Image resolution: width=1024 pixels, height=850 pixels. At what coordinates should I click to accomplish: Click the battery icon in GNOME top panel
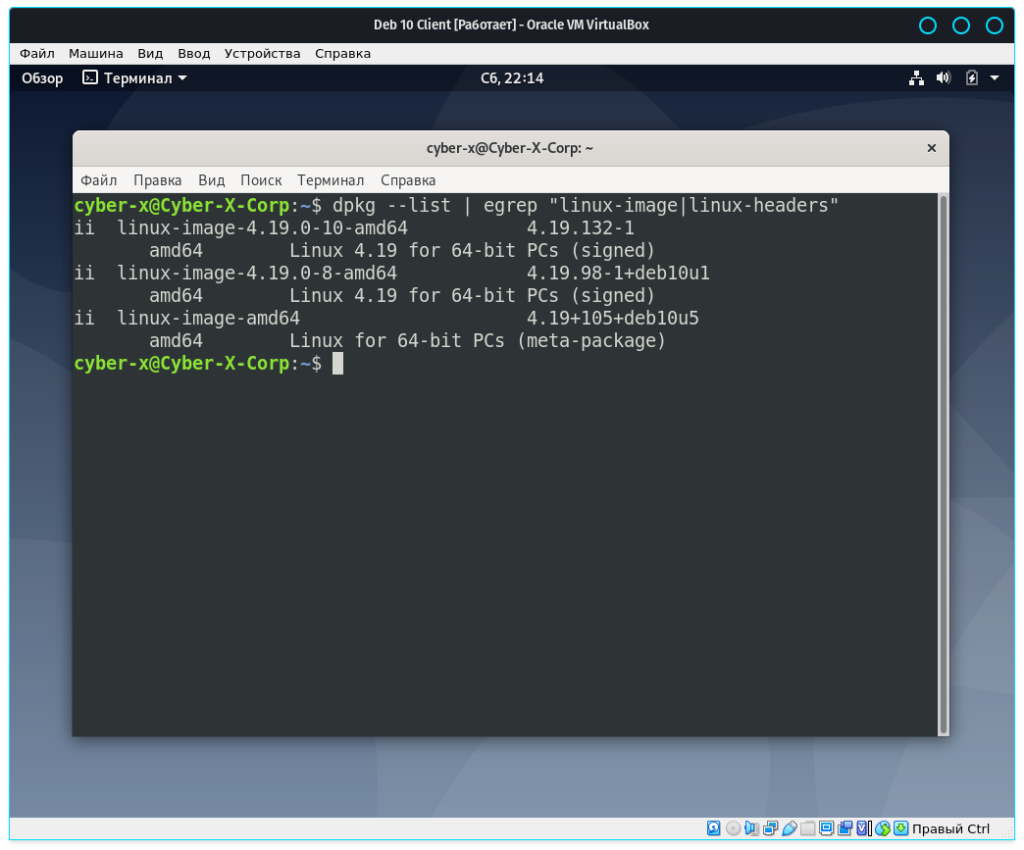click(x=972, y=78)
